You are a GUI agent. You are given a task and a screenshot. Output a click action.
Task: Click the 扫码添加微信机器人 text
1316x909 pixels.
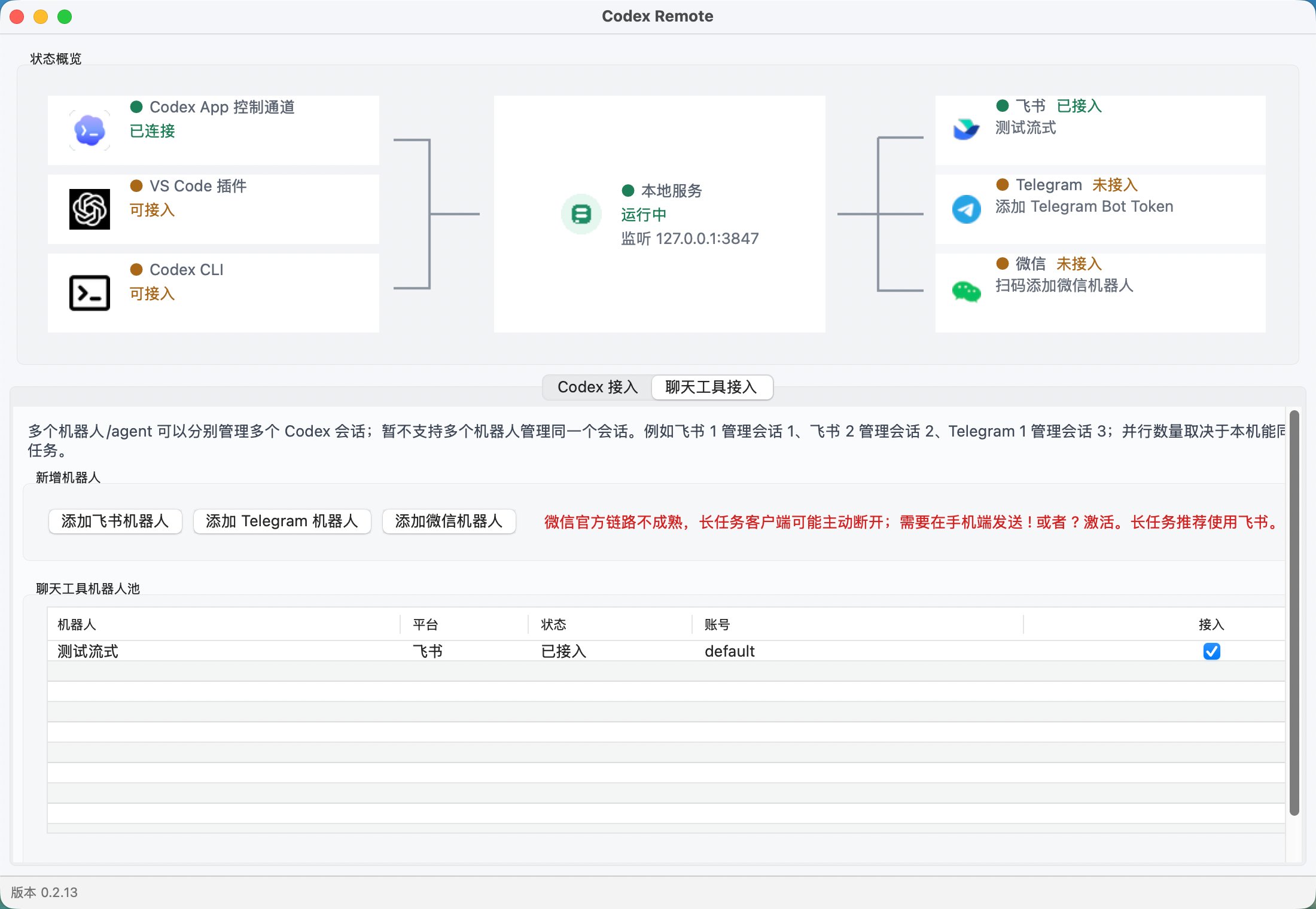tap(1064, 285)
